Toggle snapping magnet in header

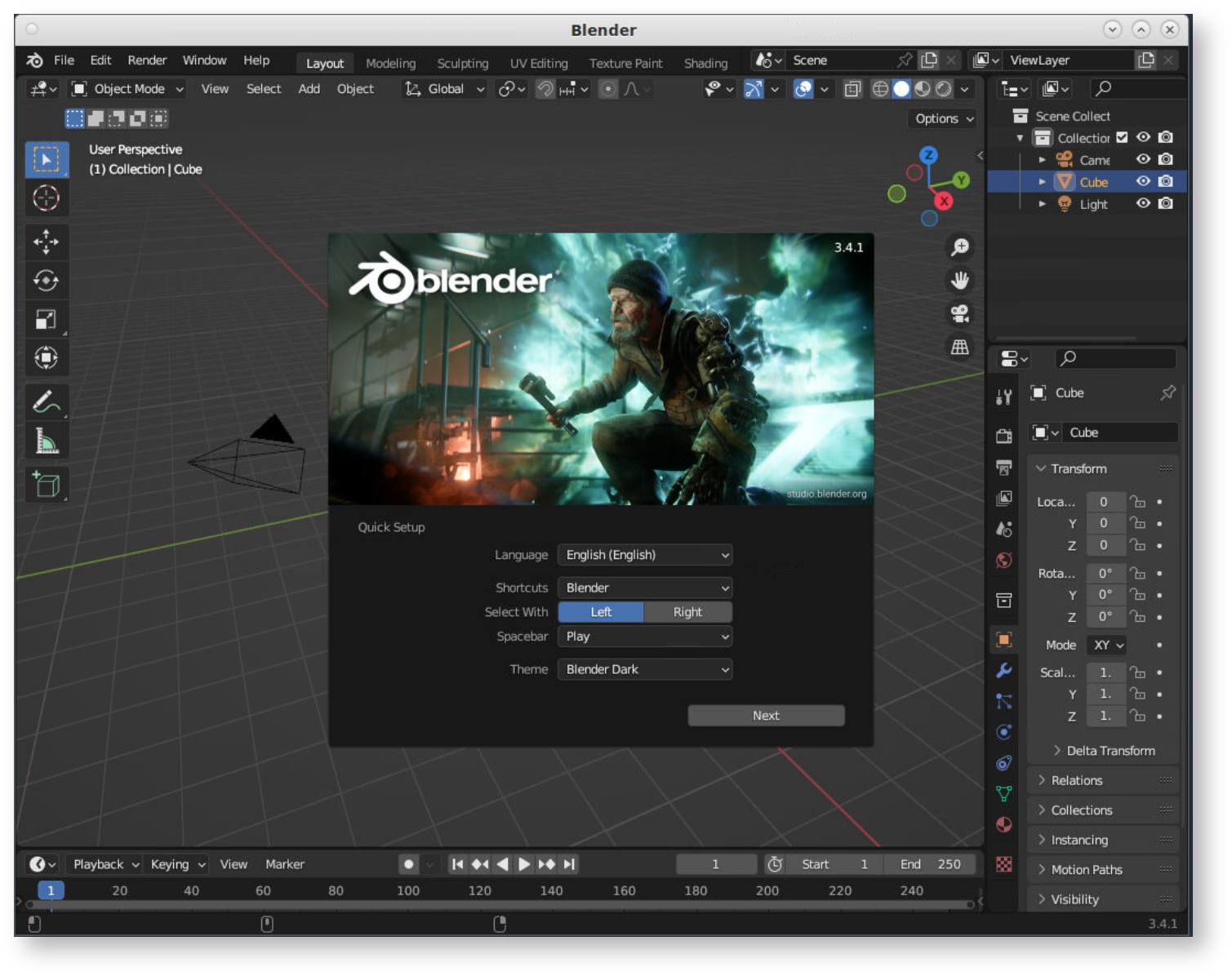click(545, 89)
